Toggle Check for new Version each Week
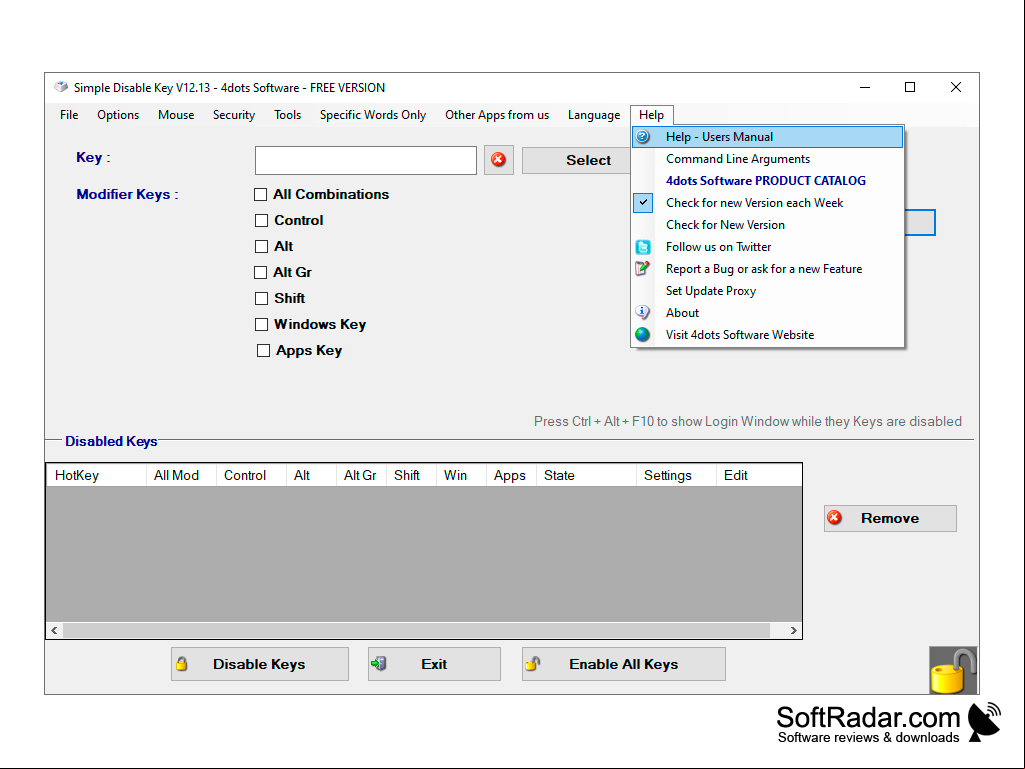 click(767, 203)
